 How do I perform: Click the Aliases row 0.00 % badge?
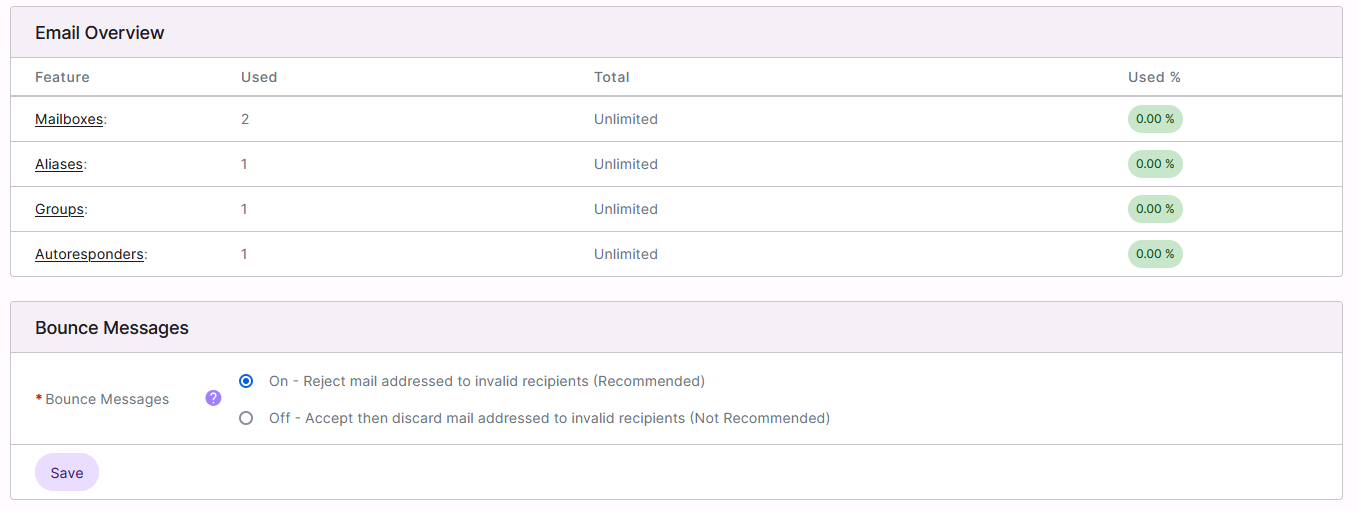point(1155,164)
